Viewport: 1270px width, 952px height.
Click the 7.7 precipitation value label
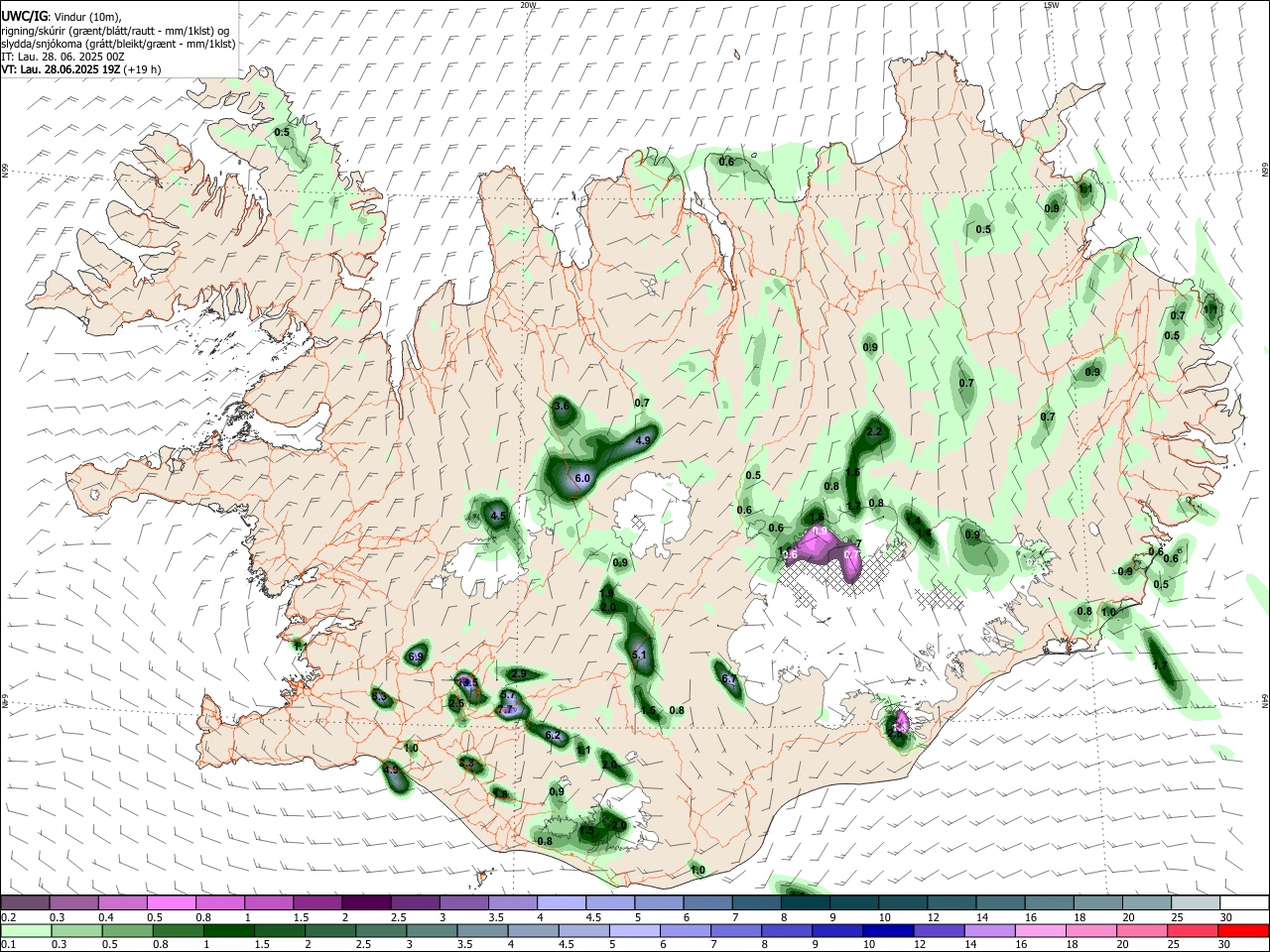507,710
